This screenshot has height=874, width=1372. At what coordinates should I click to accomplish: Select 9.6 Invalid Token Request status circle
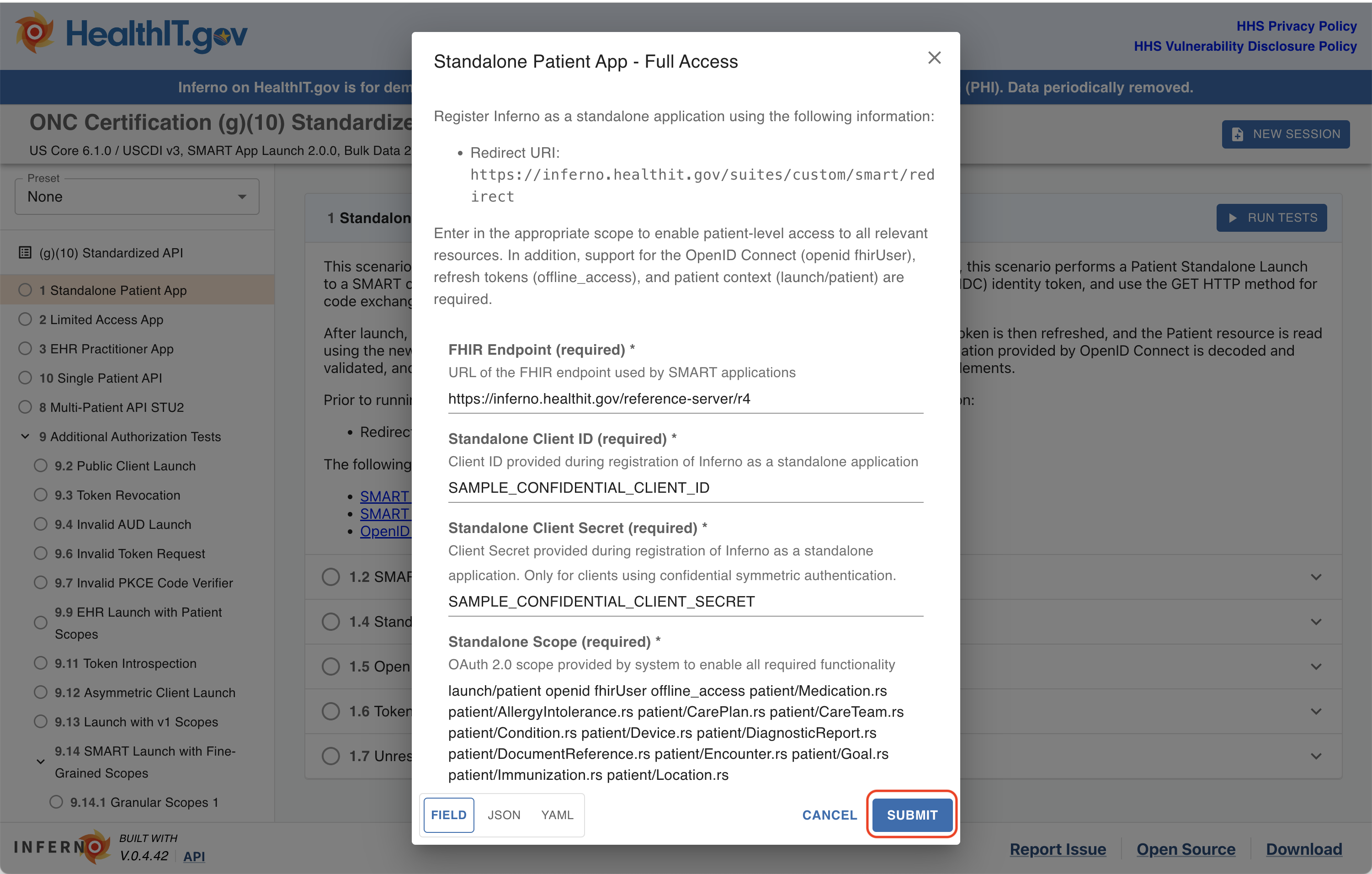point(41,553)
